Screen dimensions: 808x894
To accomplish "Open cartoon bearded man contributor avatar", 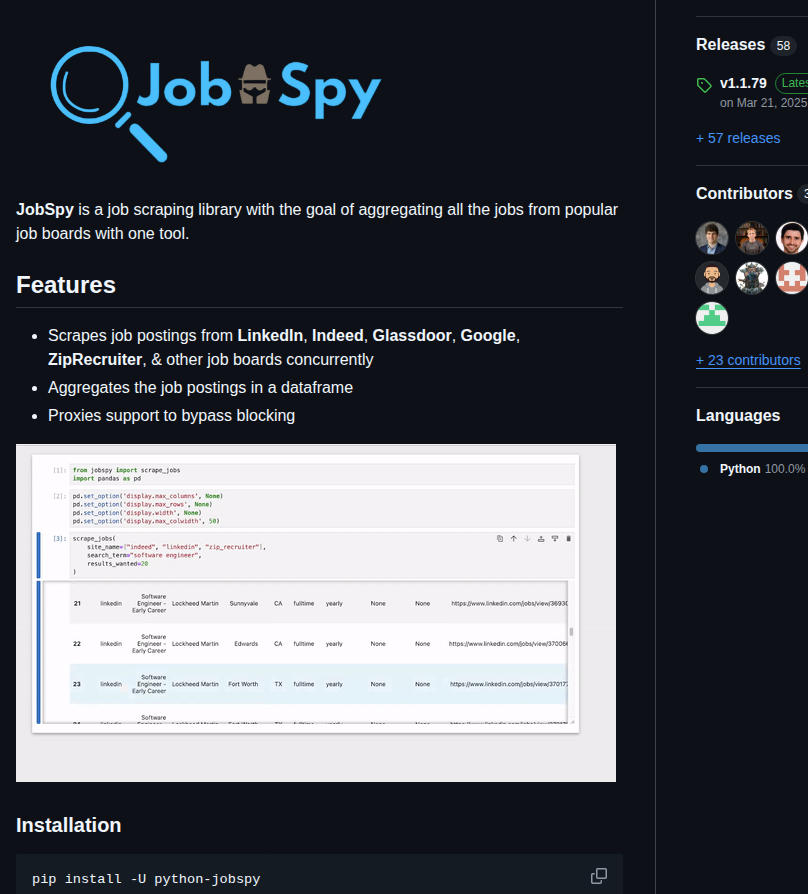I will 712,278.
